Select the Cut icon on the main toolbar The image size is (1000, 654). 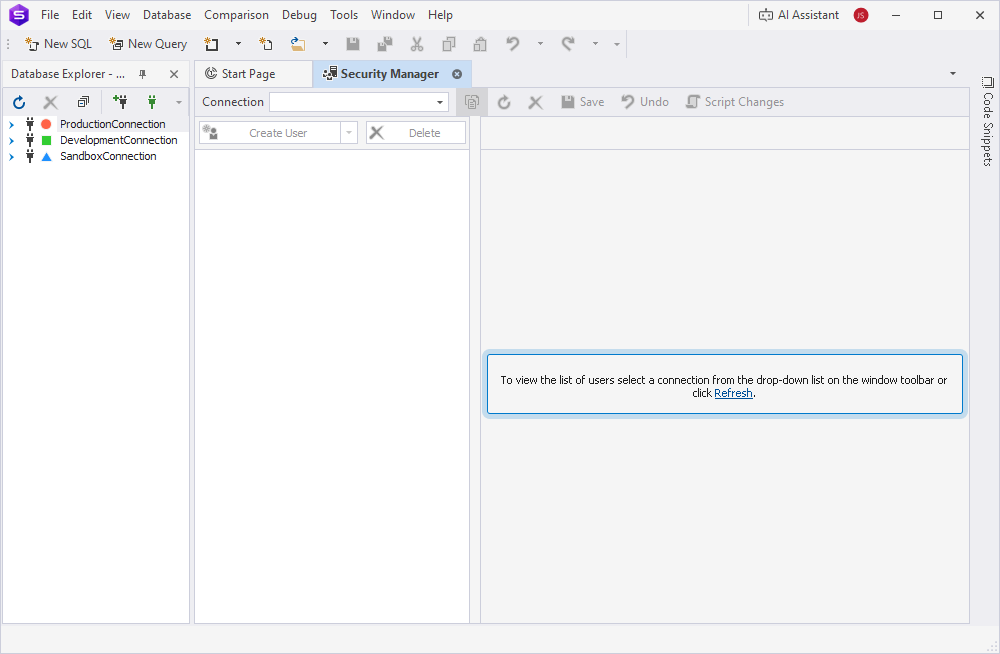pos(417,44)
